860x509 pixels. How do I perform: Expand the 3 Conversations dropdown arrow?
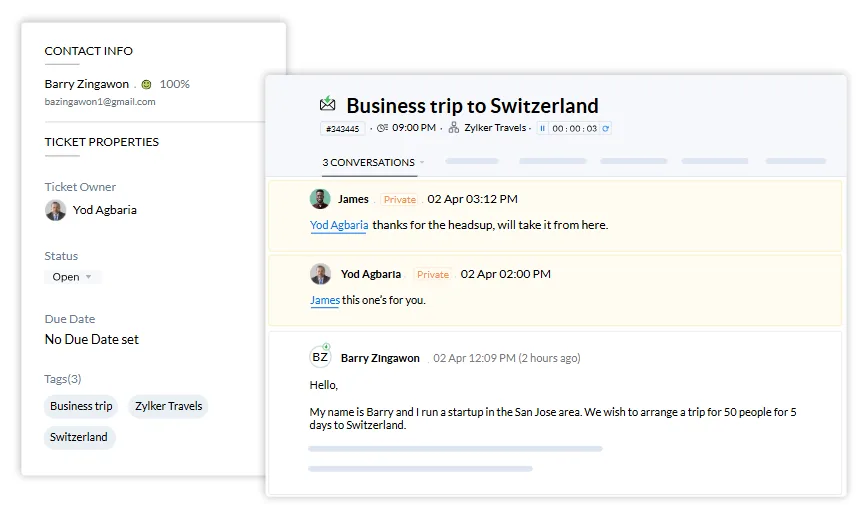422,162
